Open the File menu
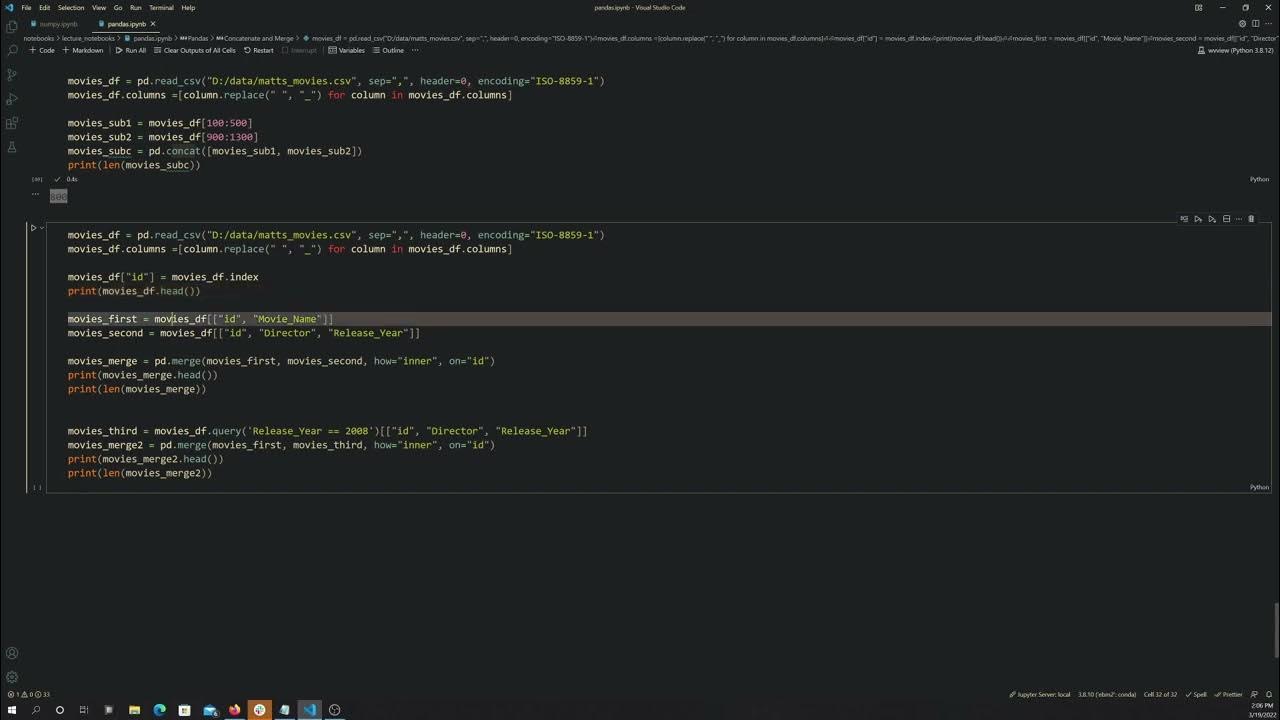This screenshot has width=1280, height=720. click(26, 7)
